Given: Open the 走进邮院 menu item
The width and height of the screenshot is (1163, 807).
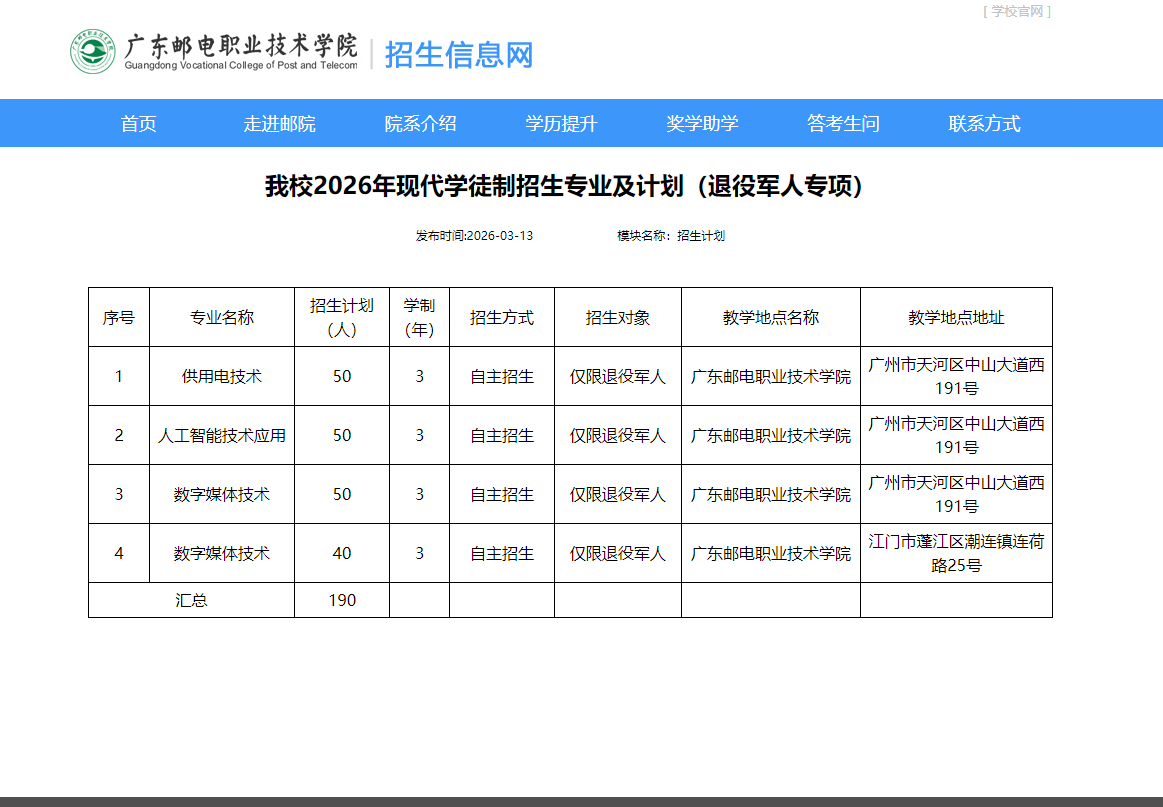Looking at the screenshot, I should 281,123.
